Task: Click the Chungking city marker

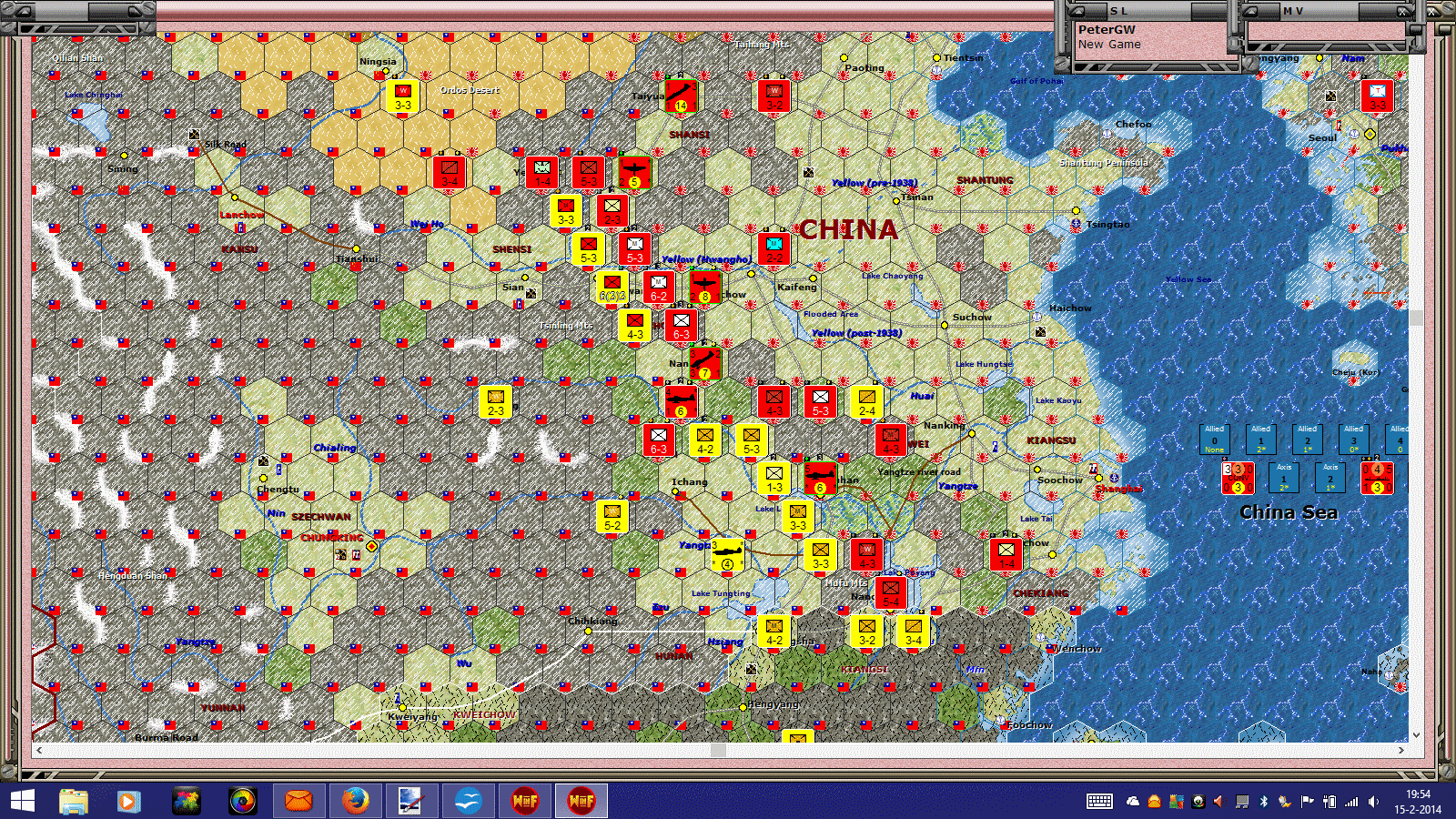Action: [371, 546]
